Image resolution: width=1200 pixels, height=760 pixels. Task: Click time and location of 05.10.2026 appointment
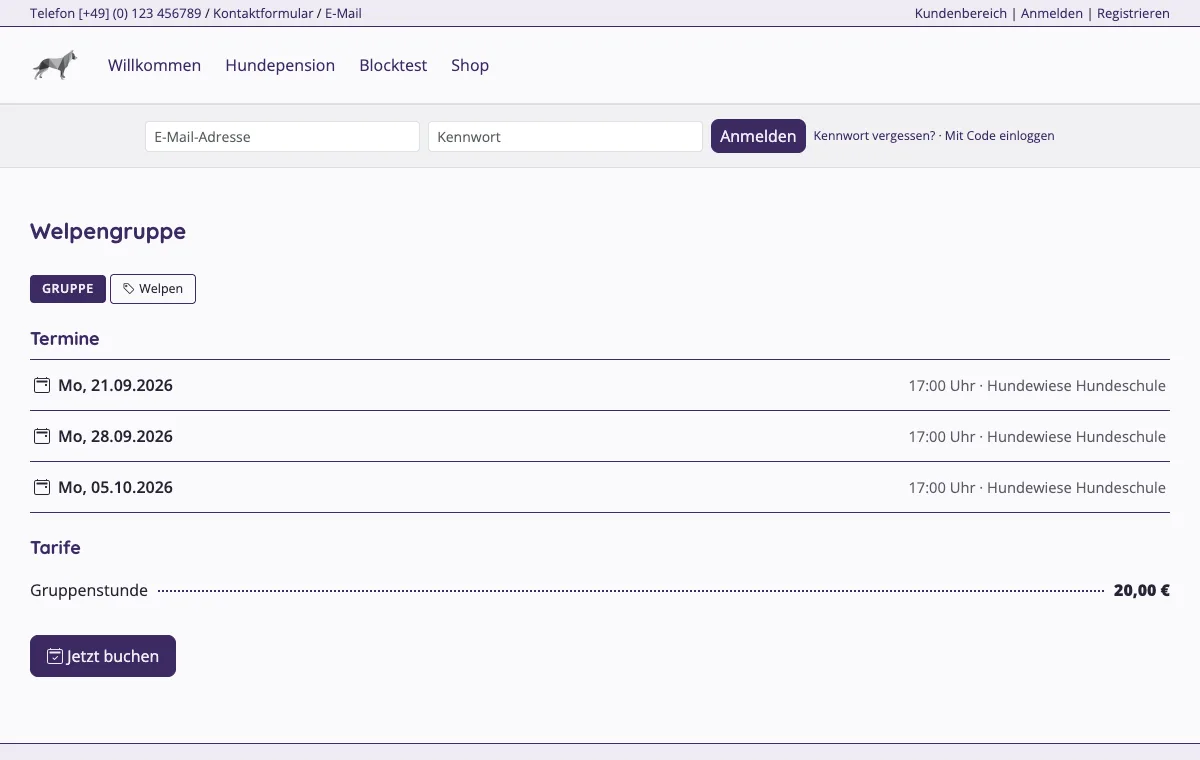1037,488
